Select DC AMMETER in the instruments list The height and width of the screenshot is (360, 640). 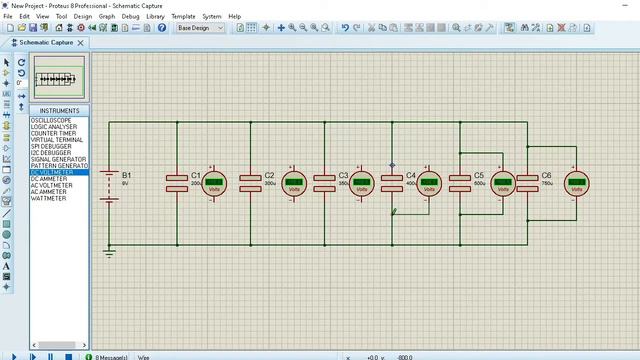tap(49, 179)
